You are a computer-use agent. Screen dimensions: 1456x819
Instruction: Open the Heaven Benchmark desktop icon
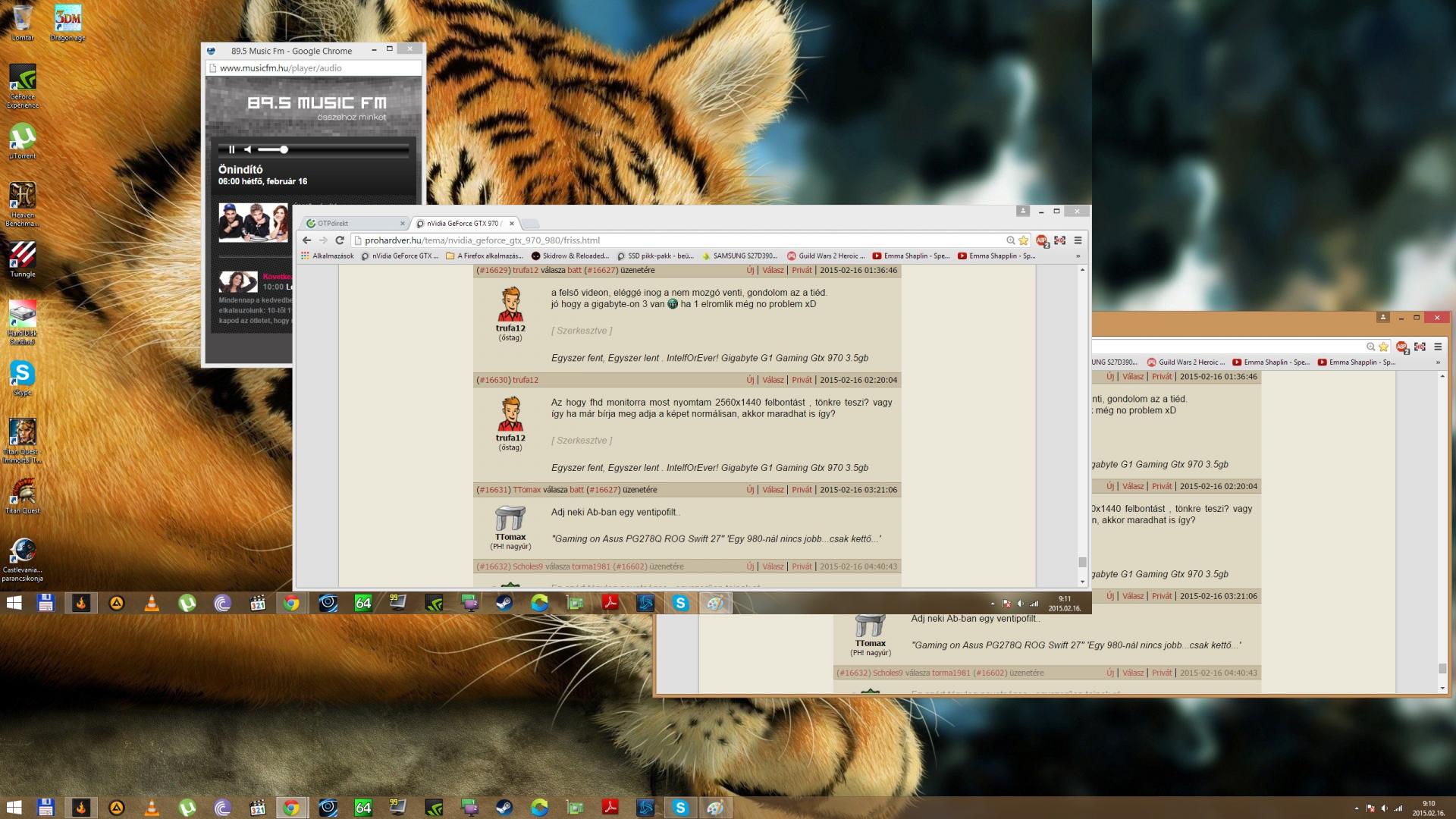tap(23, 205)
